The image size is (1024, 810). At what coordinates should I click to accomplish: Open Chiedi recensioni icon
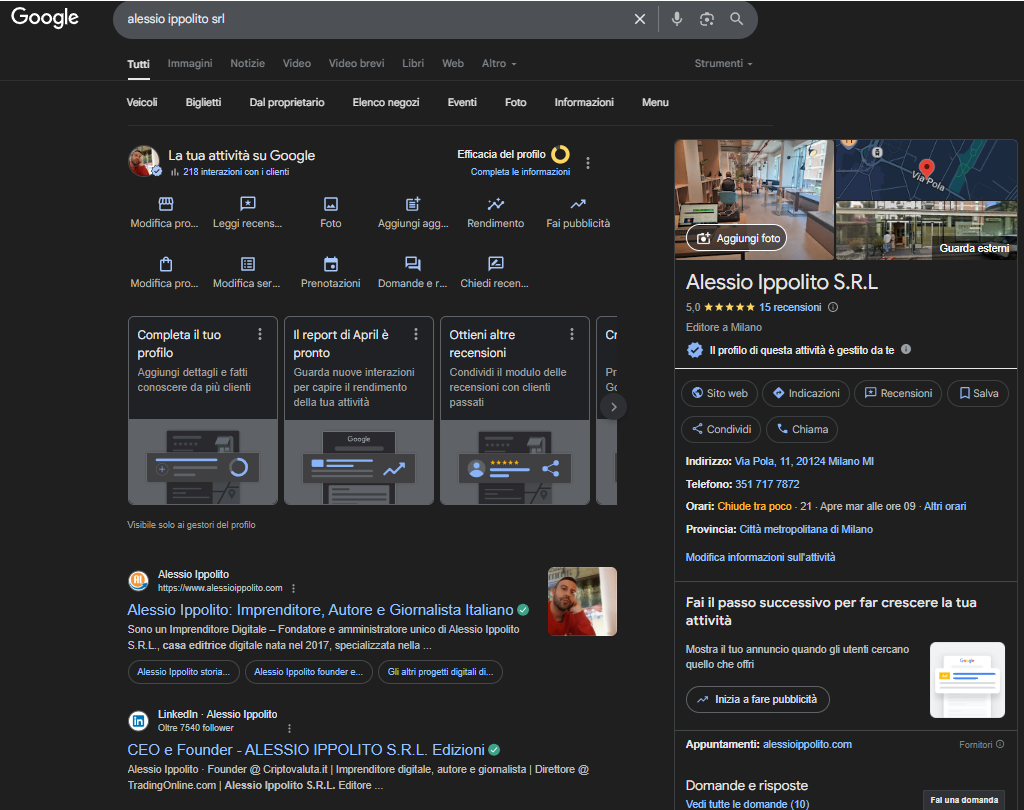click(x=496, y=264)
